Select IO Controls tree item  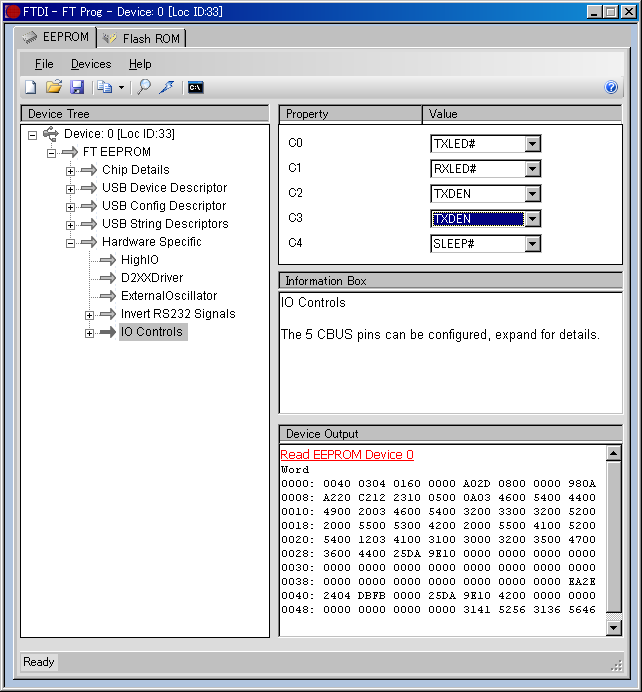(x=152, y=332)
